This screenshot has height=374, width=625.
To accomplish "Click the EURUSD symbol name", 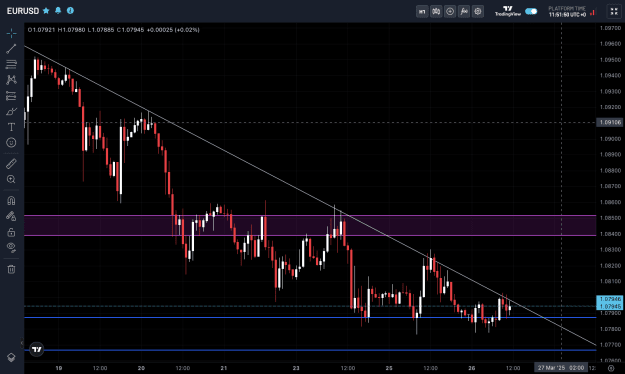I will point(23,11).
